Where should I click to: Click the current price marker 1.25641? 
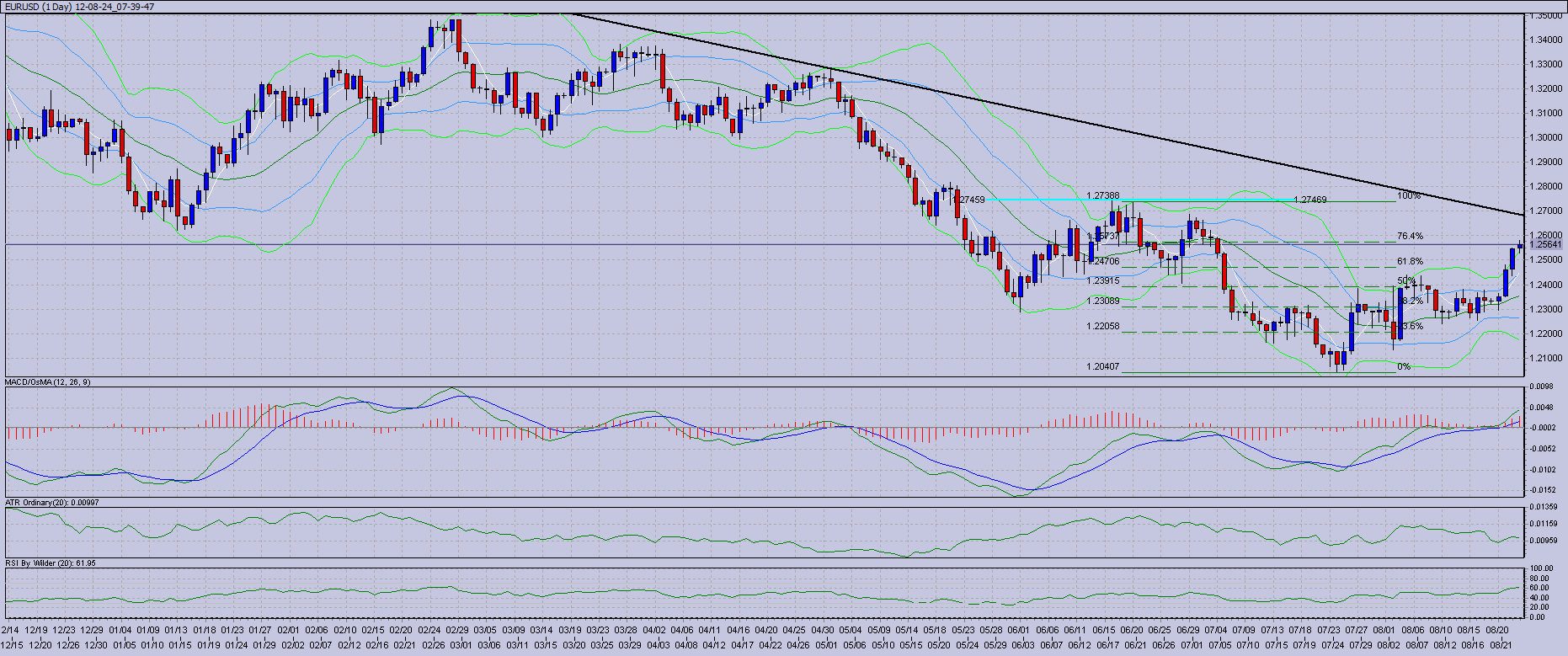(1545, 244)
